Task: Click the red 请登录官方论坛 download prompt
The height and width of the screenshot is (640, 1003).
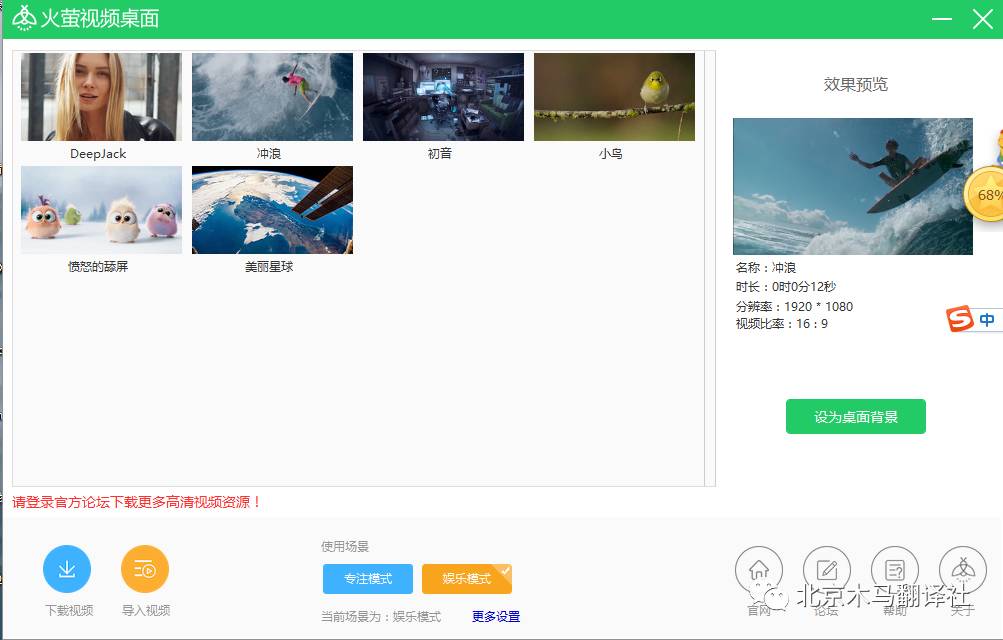Action: [x=136, y=502]
